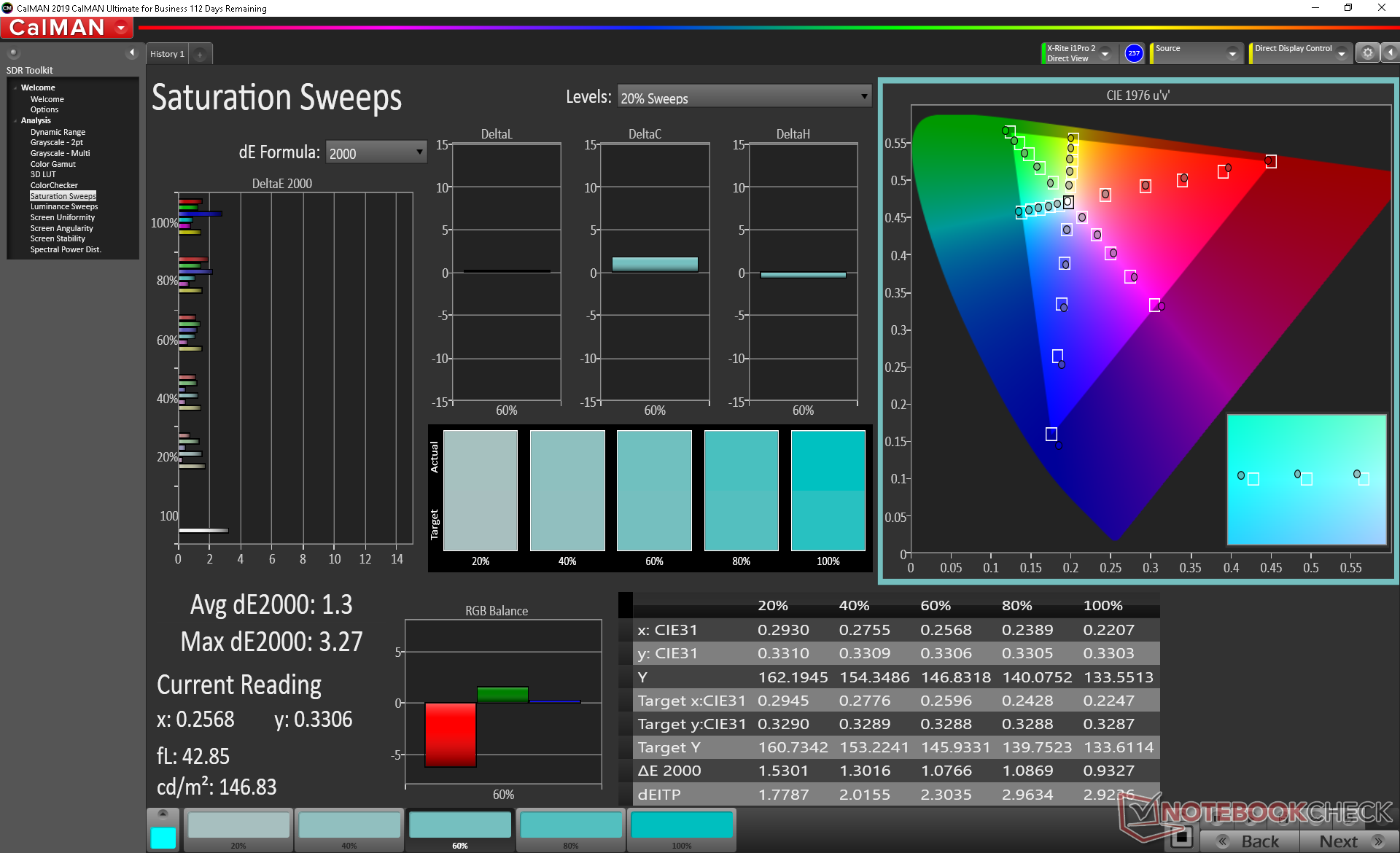Open the settings gear icon
Screen dimensions: 1400x853
(1367, 53)
